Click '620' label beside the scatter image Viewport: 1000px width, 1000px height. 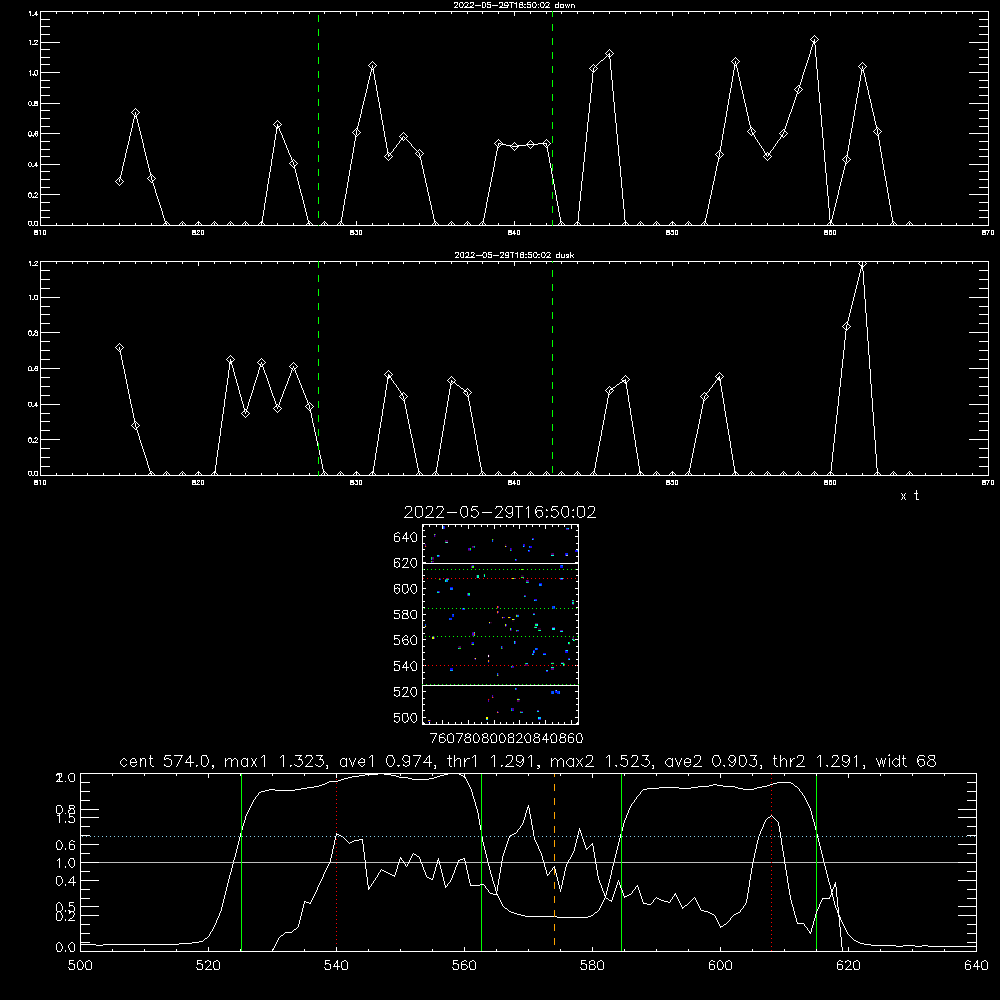406,563
